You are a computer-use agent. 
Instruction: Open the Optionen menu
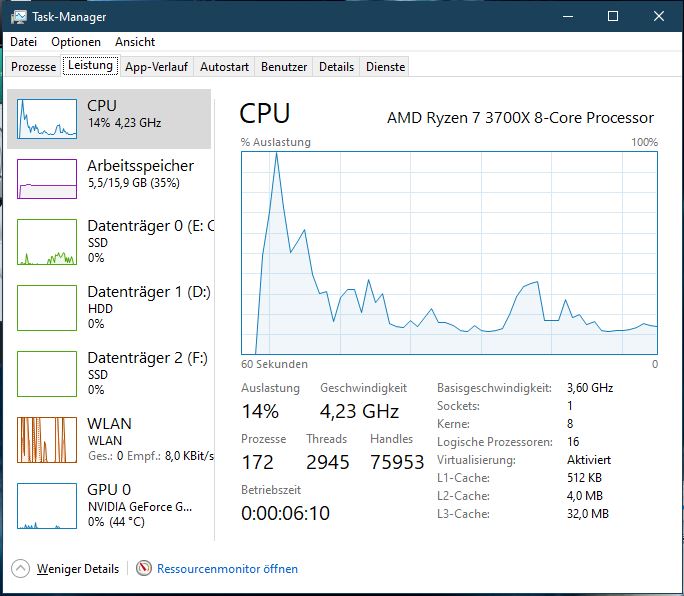(x=76, y=42)
